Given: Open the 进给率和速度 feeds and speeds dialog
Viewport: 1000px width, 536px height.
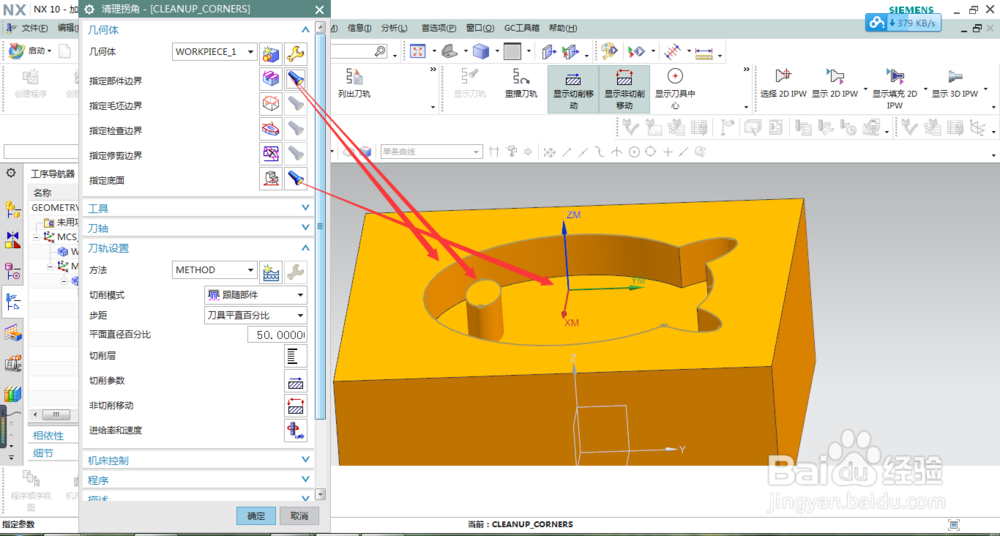Looking at the screenshot, I should 295,431.
